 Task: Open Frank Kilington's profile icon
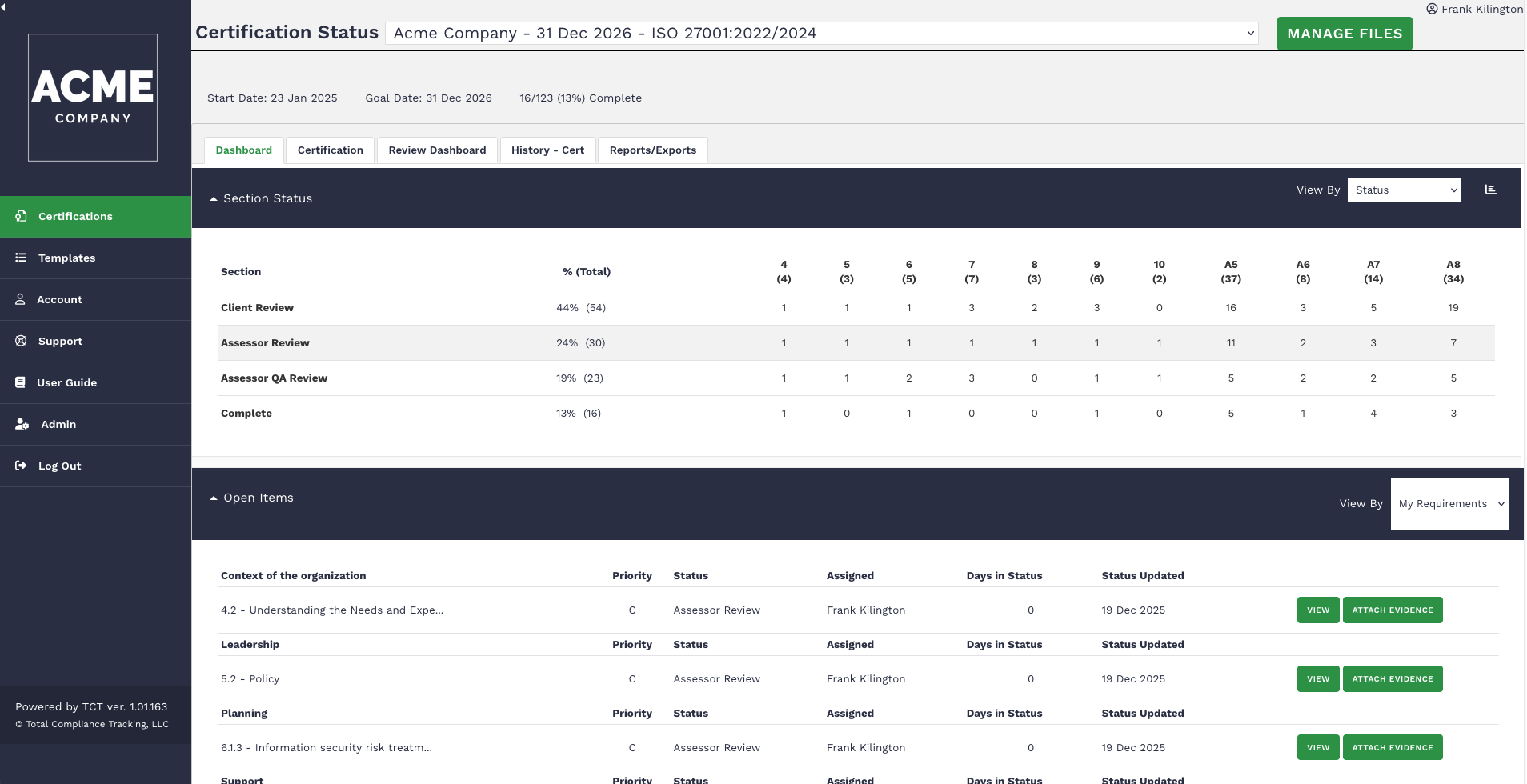click(1431, 9)
